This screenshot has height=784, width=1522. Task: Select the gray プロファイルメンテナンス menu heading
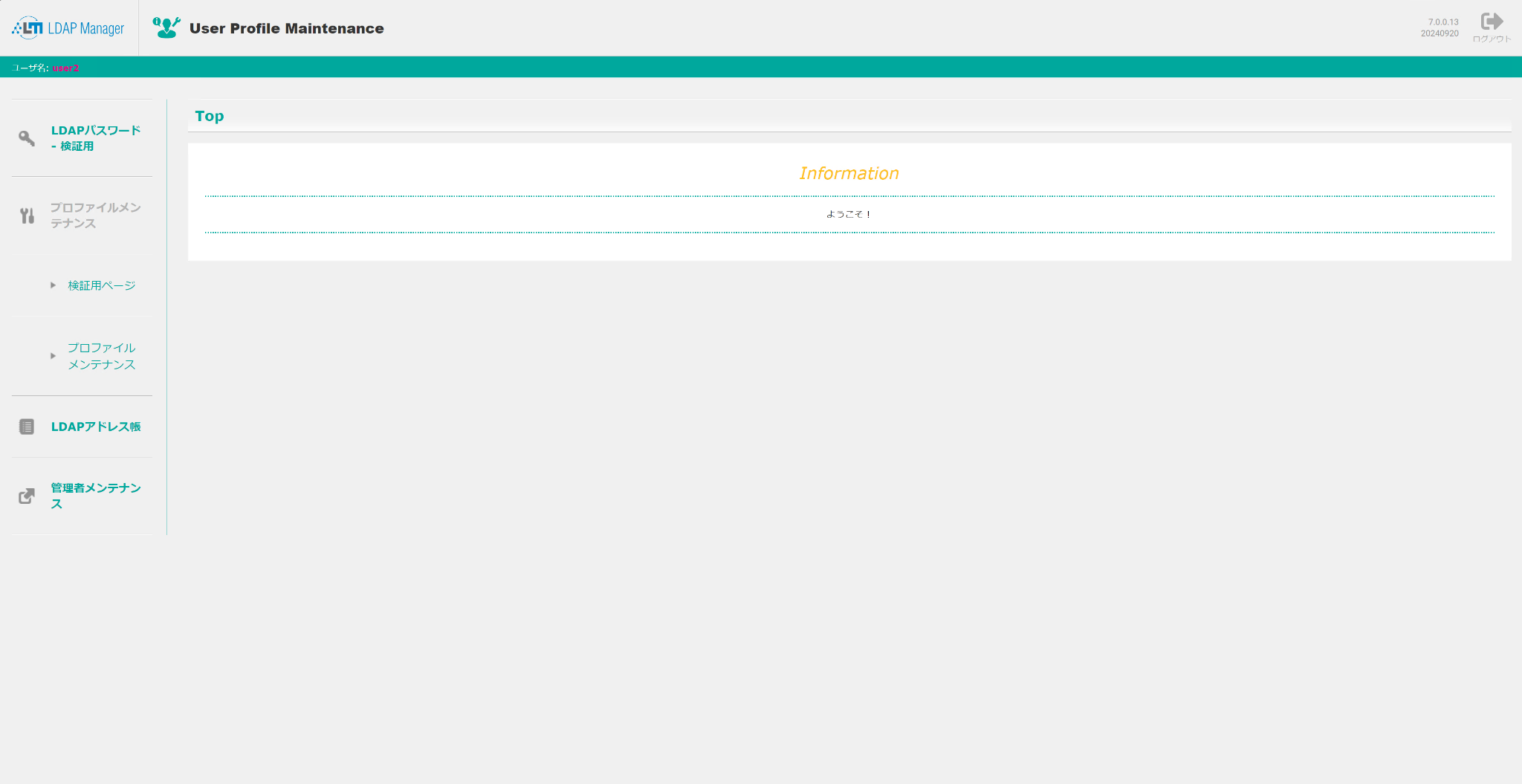point(96,216)
